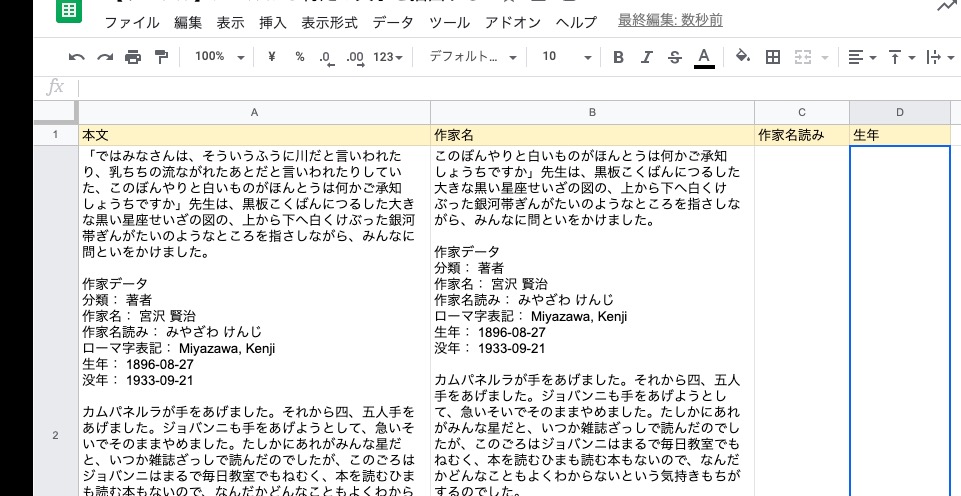Open merge cells options dropdown

pyautogui.click(x=825, y=58)
